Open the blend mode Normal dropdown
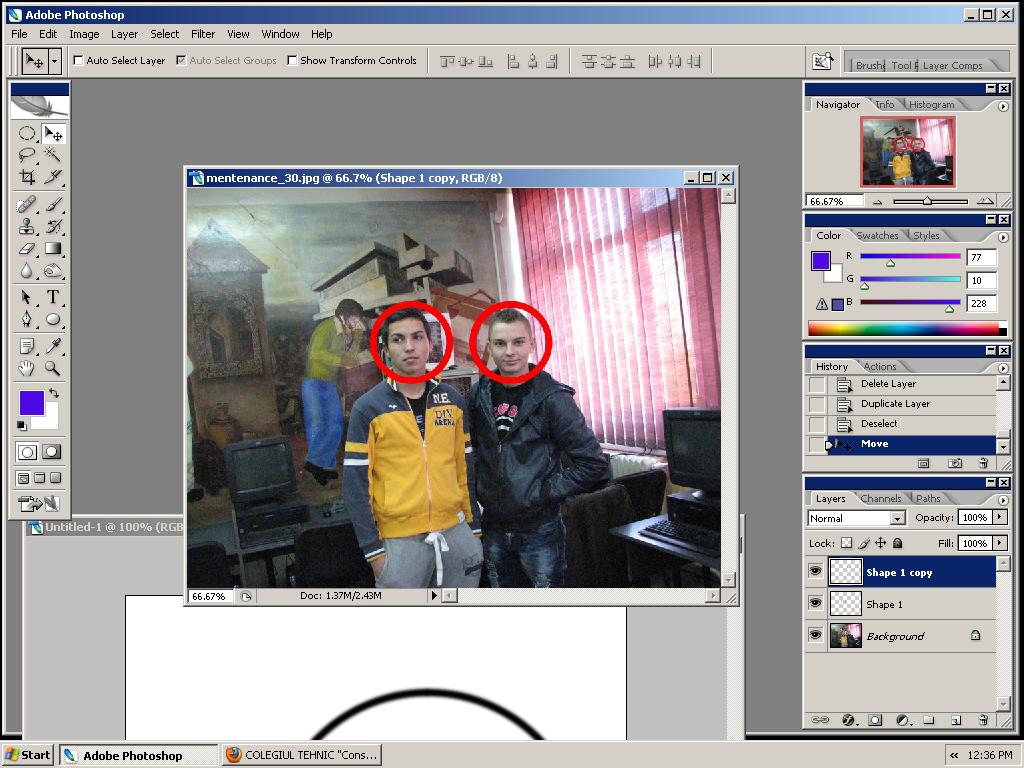Viewport: 1024px width, 768px height. [x=898, y=518]
